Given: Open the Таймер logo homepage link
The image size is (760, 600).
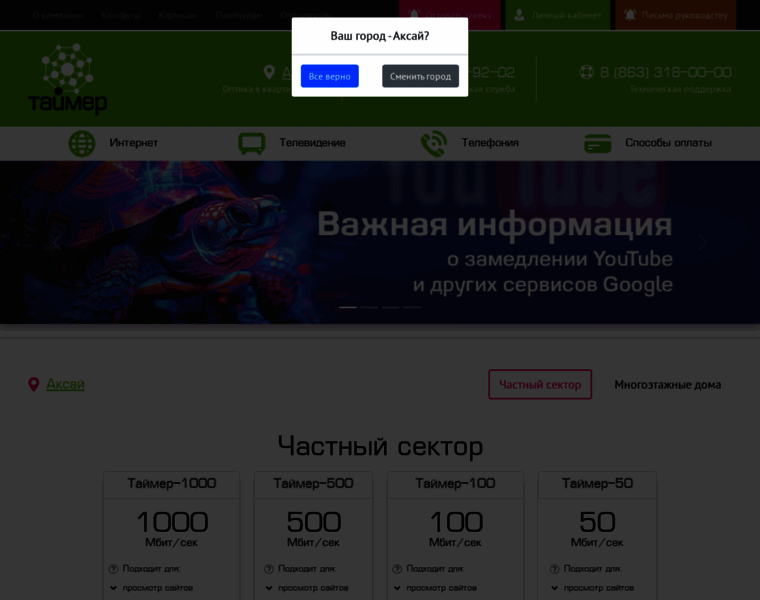Looking at the screenshot, I should point(67,79).
